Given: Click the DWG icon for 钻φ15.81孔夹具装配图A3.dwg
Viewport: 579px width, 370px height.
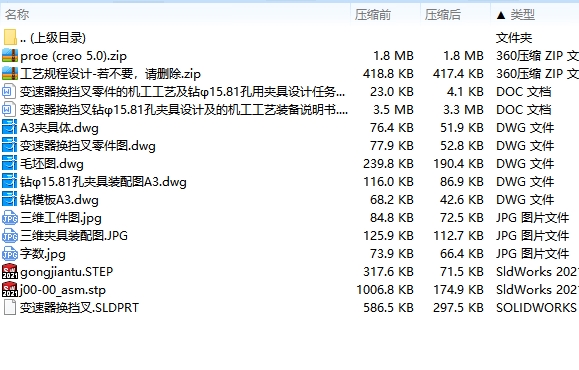Looking at the screenshot, I should tap(10, 182).
